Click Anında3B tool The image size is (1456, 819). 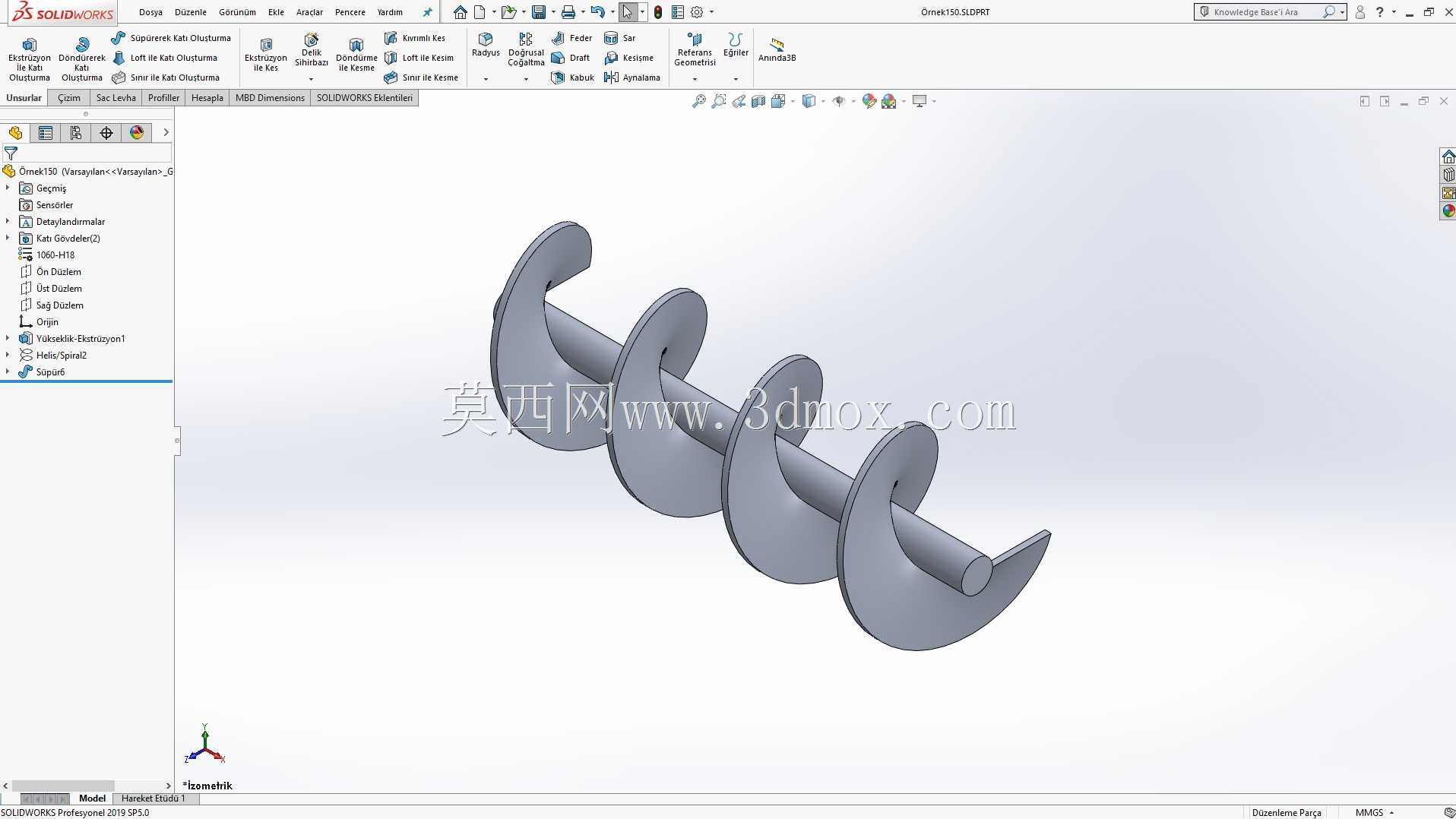[x=777, y=50]
